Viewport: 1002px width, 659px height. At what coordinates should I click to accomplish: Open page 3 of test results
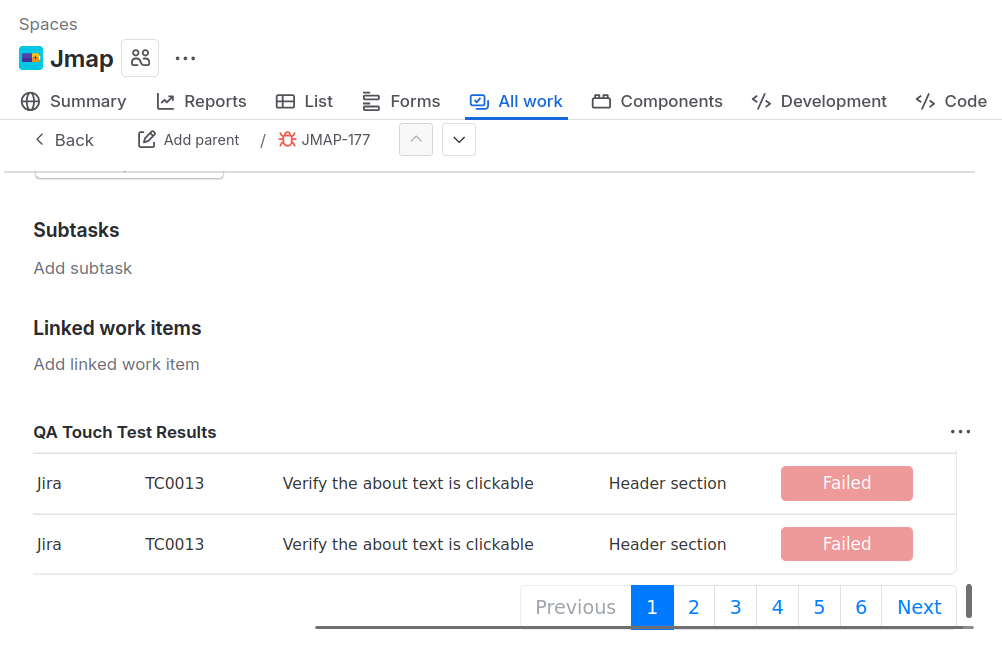point(735,606)
